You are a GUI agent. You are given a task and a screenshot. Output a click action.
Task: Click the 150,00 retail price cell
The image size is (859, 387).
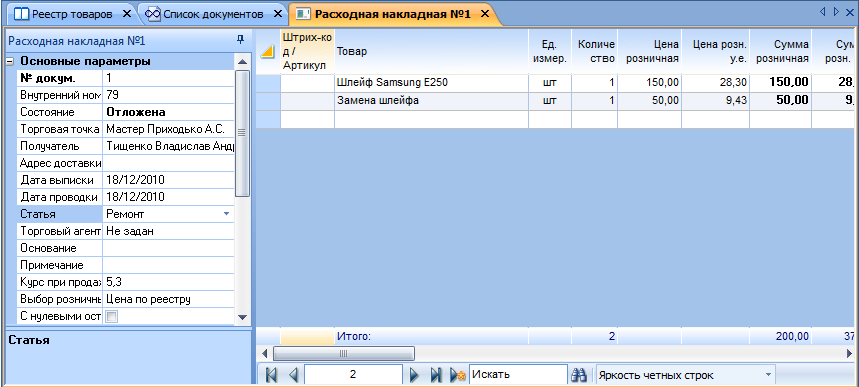coord(650,83)
